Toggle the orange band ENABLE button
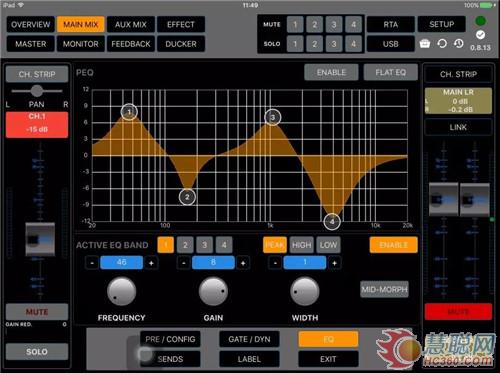Screen dimensions: 500x373 [393, 245]
